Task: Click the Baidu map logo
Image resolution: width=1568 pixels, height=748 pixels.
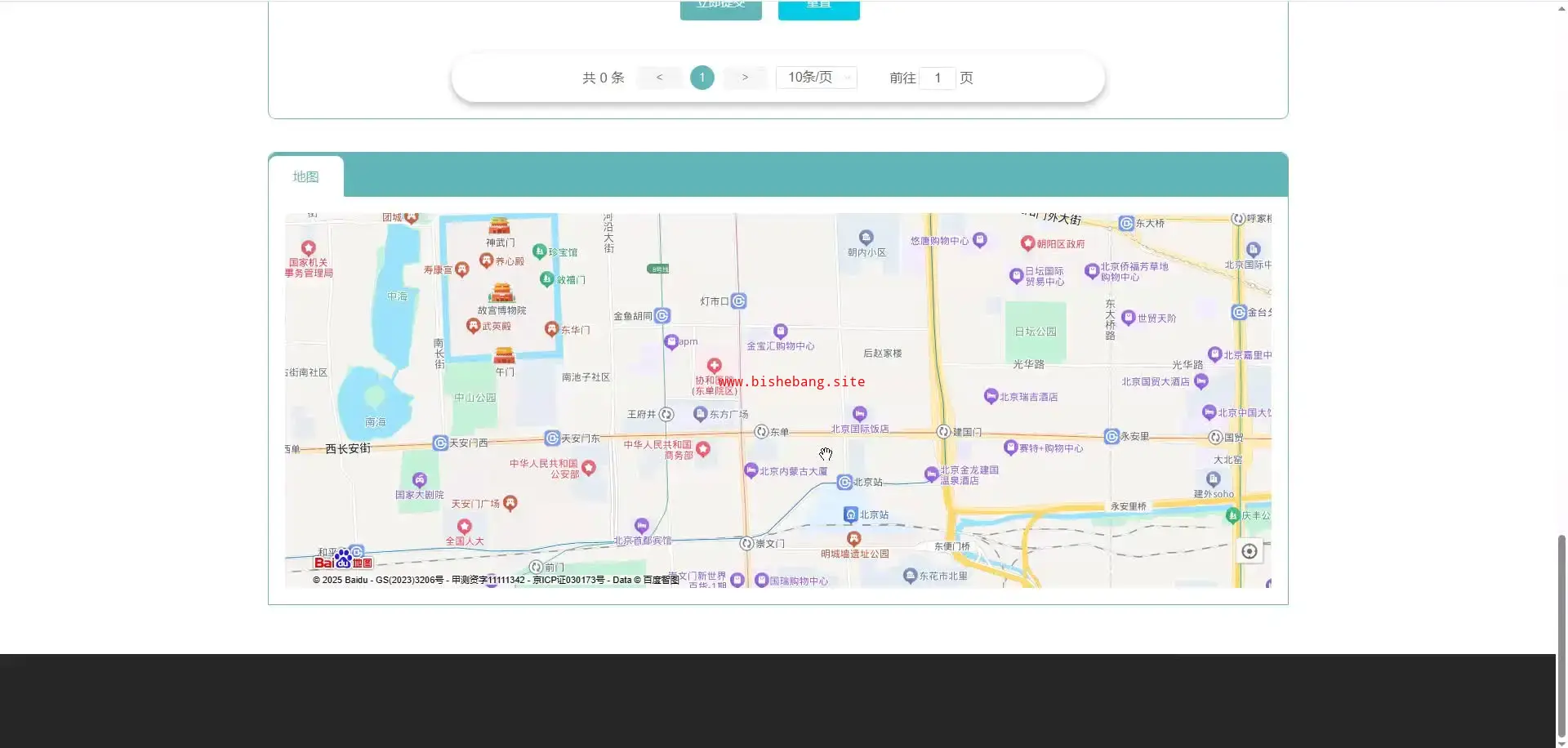Action: 343,560
